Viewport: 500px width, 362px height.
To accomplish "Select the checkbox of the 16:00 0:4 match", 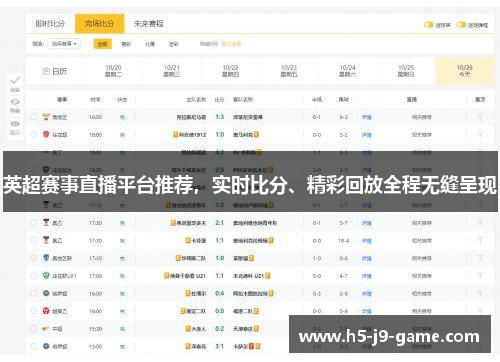I will coord(34,293).
